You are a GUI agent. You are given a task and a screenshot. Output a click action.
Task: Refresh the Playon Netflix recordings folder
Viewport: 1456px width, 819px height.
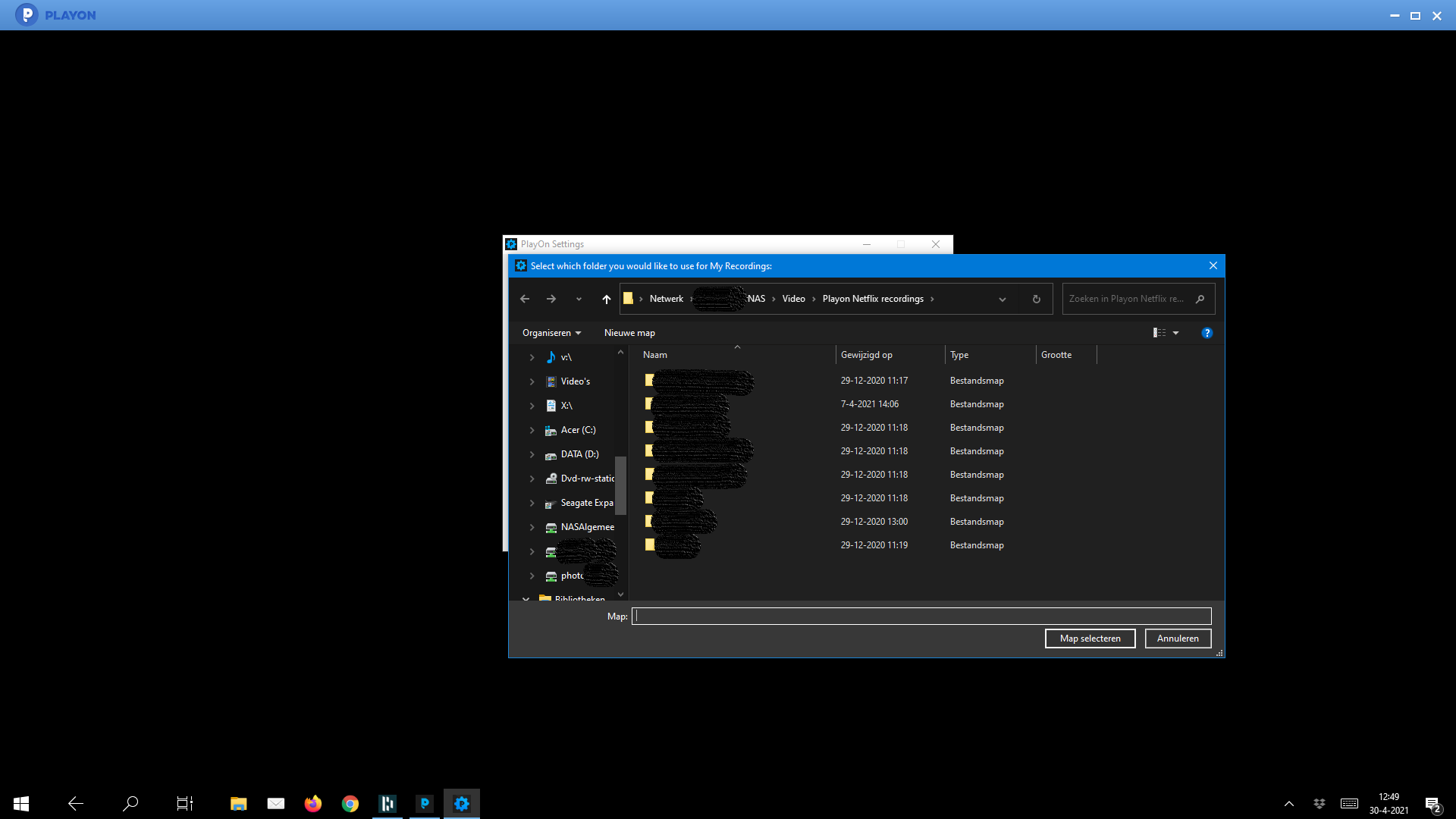[x=1036, y=300]
